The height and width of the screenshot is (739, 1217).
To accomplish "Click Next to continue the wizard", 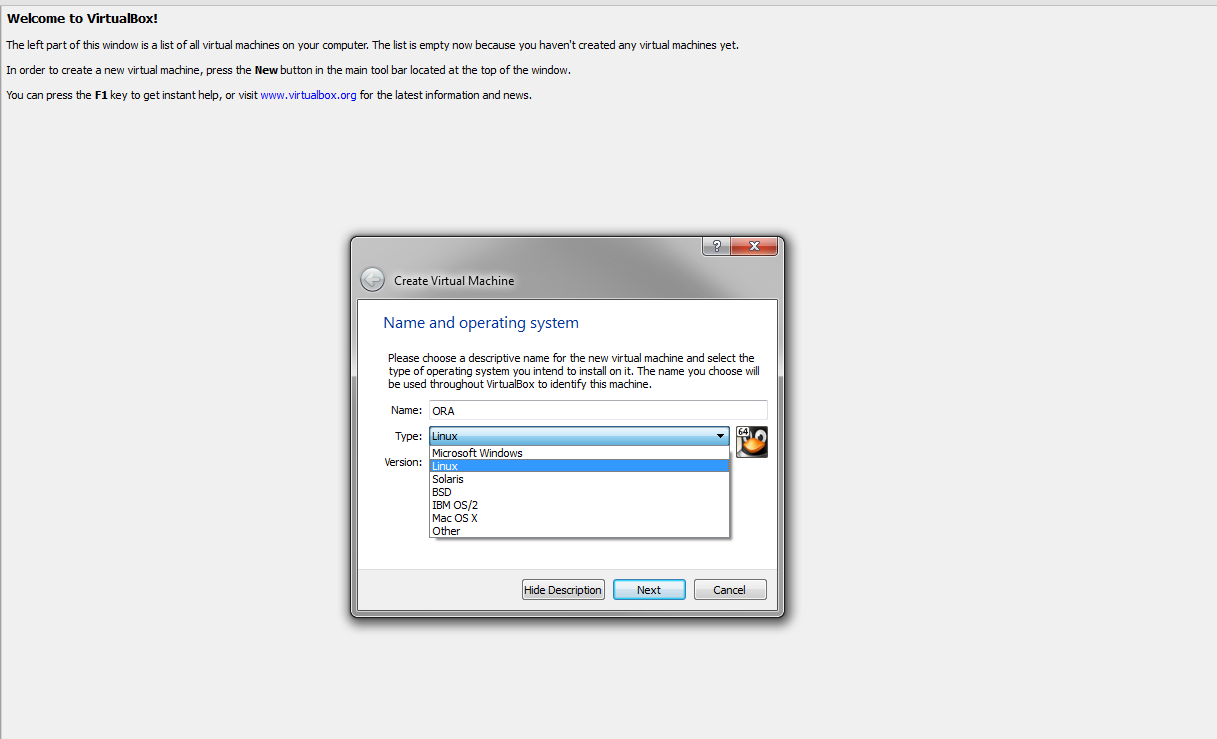I will tap(649, 590).
